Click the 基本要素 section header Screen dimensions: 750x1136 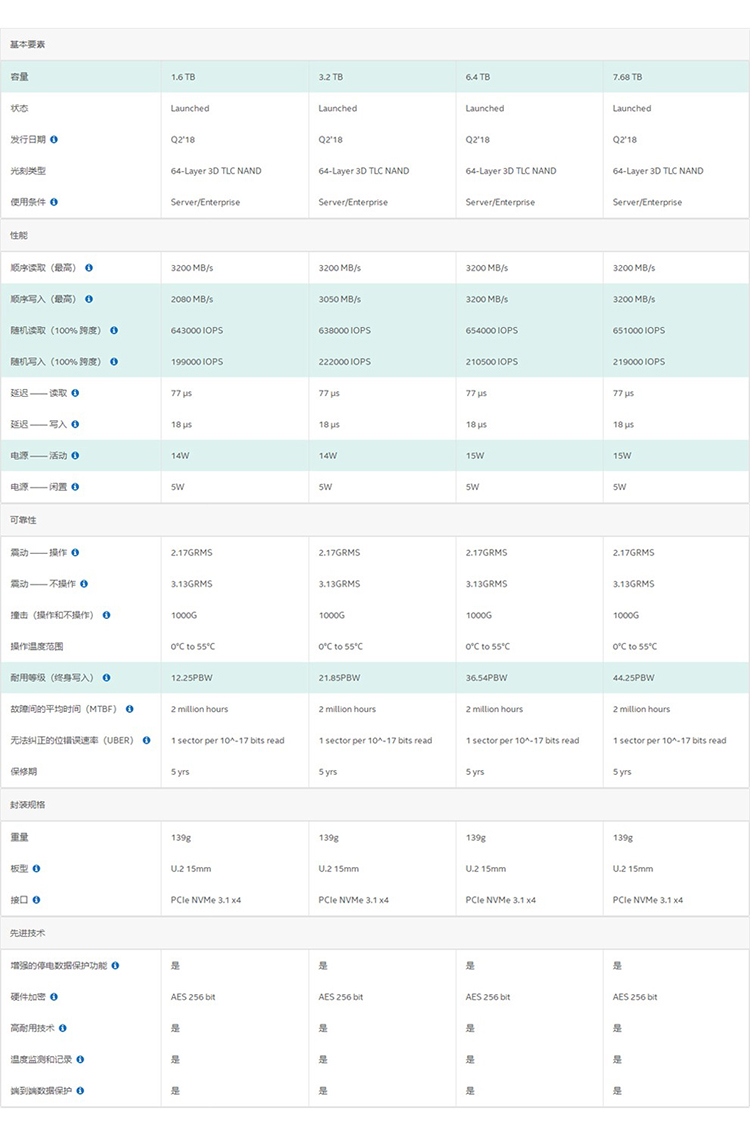pyautogui.click(x=375, y=44)
